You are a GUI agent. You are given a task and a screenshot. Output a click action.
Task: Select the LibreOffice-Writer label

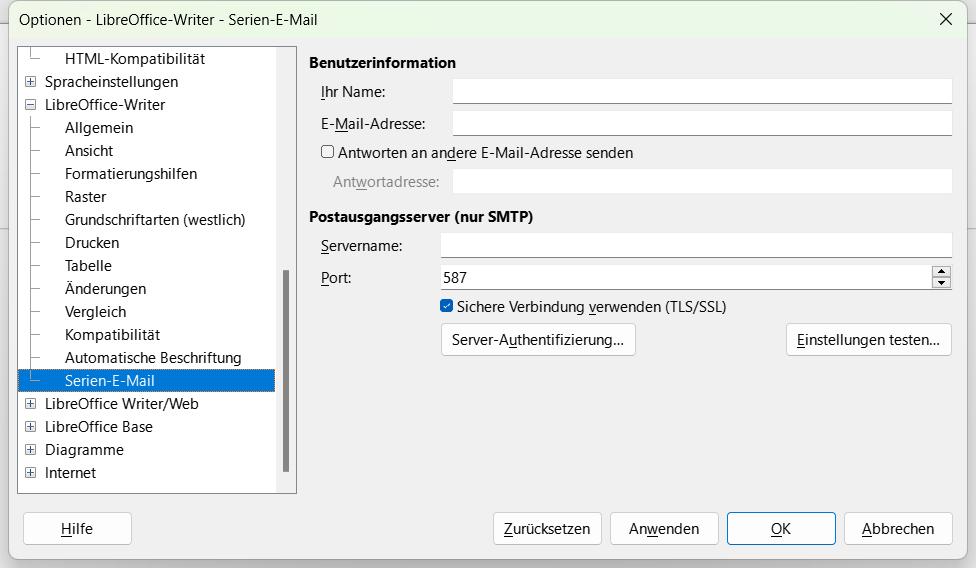(x=105, y=105)
